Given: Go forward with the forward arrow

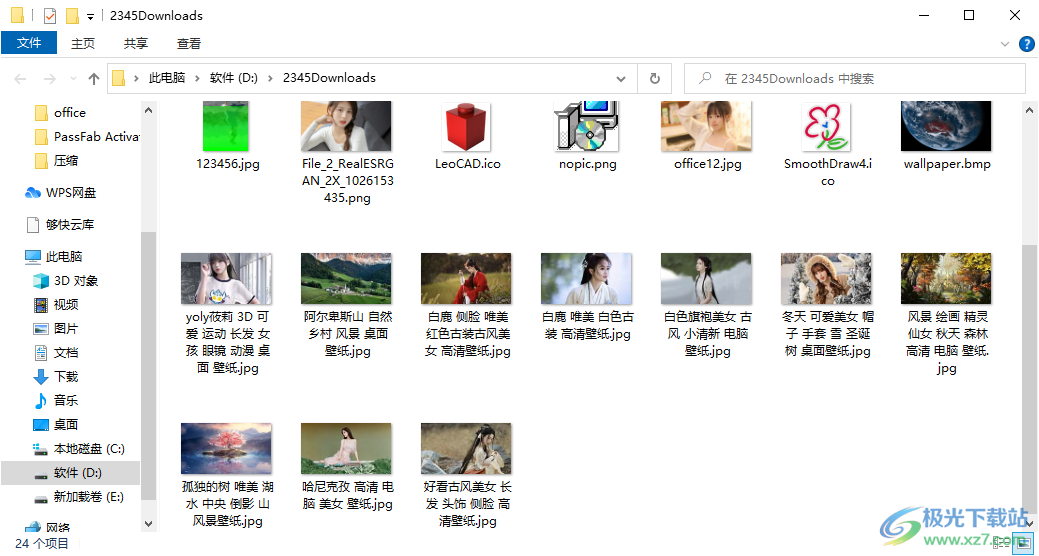Looking at the screenshot, I should [x=50, y=79].
